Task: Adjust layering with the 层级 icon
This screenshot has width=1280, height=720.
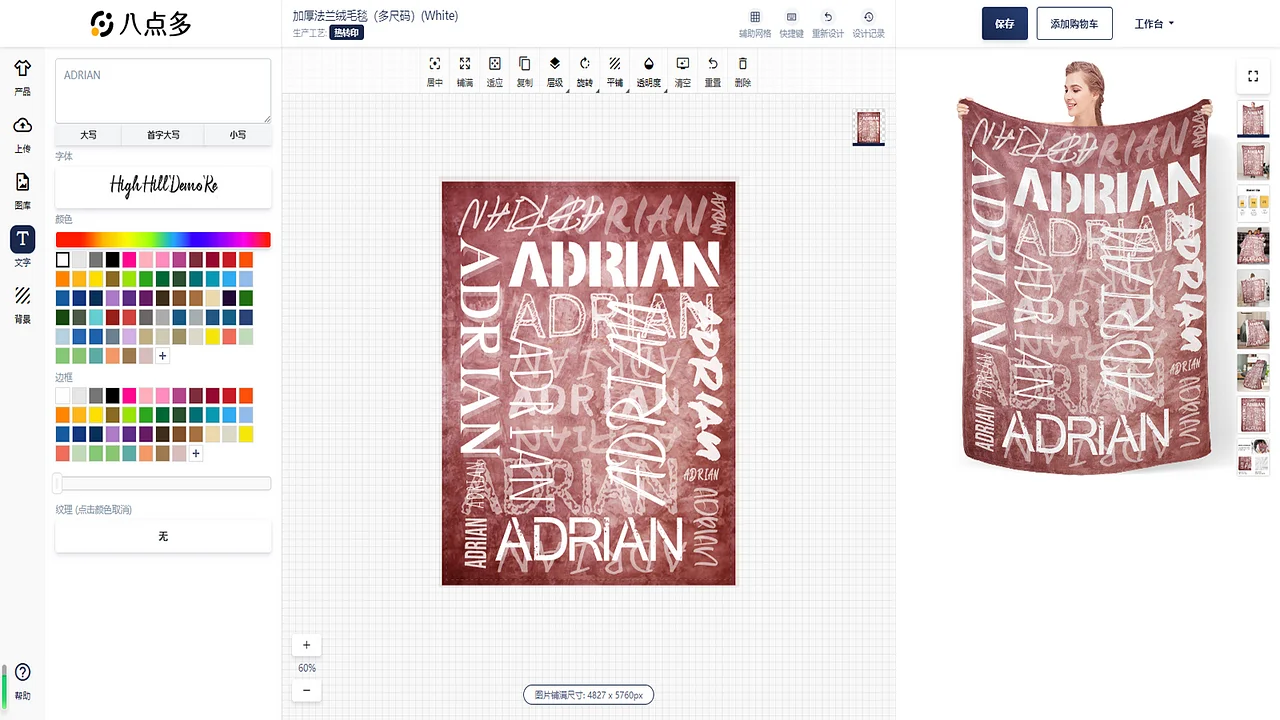Action: [x=554, y=70]
